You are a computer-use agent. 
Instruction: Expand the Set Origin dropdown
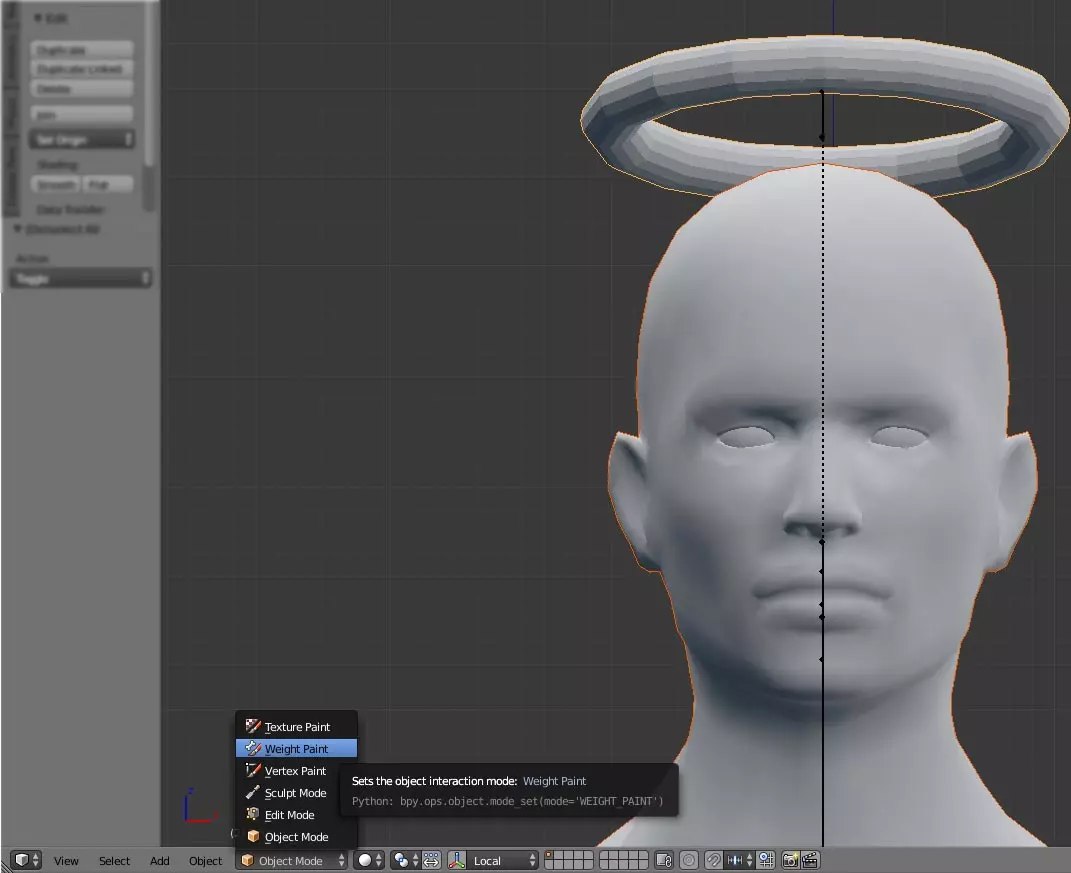(82, 140)
